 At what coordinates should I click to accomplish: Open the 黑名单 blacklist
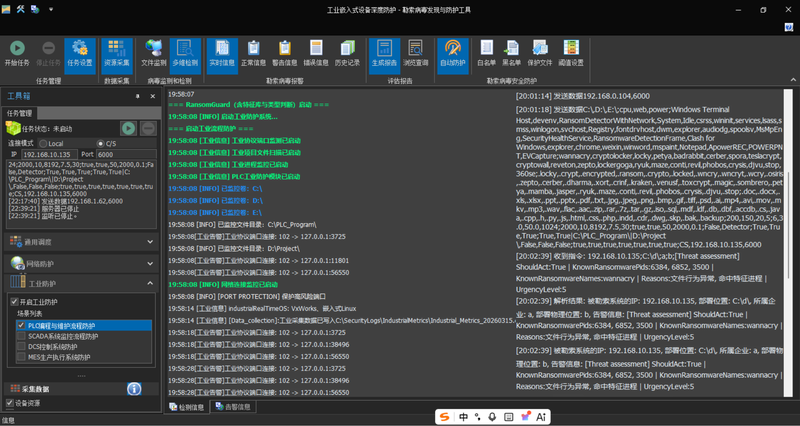pos(511,54)
